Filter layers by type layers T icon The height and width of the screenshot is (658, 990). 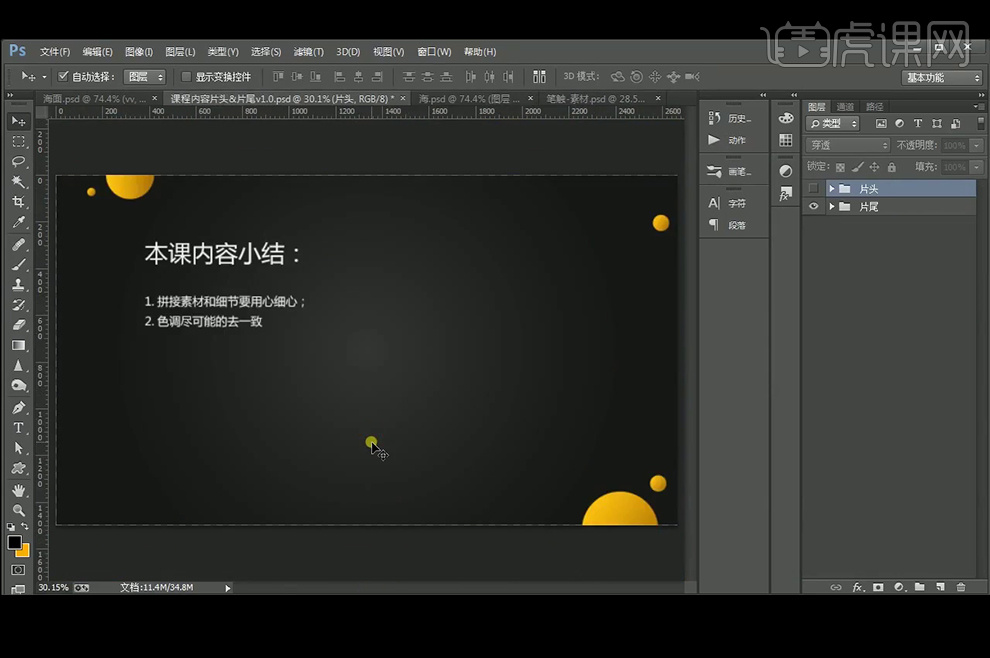click(x=918, y=124)
